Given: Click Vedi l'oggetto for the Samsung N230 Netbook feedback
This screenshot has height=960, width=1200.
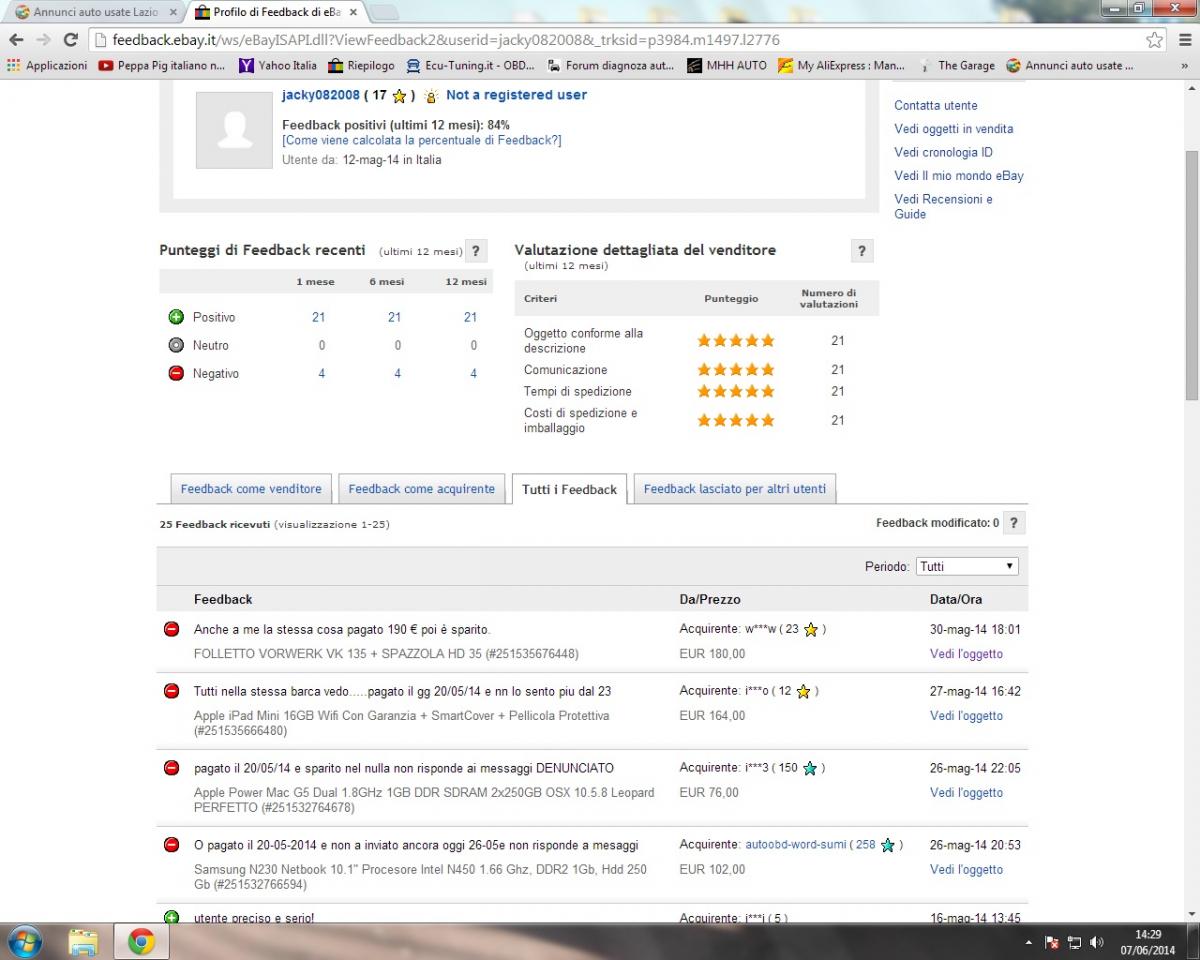Looking at the screenshot, I should pyautogui.click(x=966, y=870).
